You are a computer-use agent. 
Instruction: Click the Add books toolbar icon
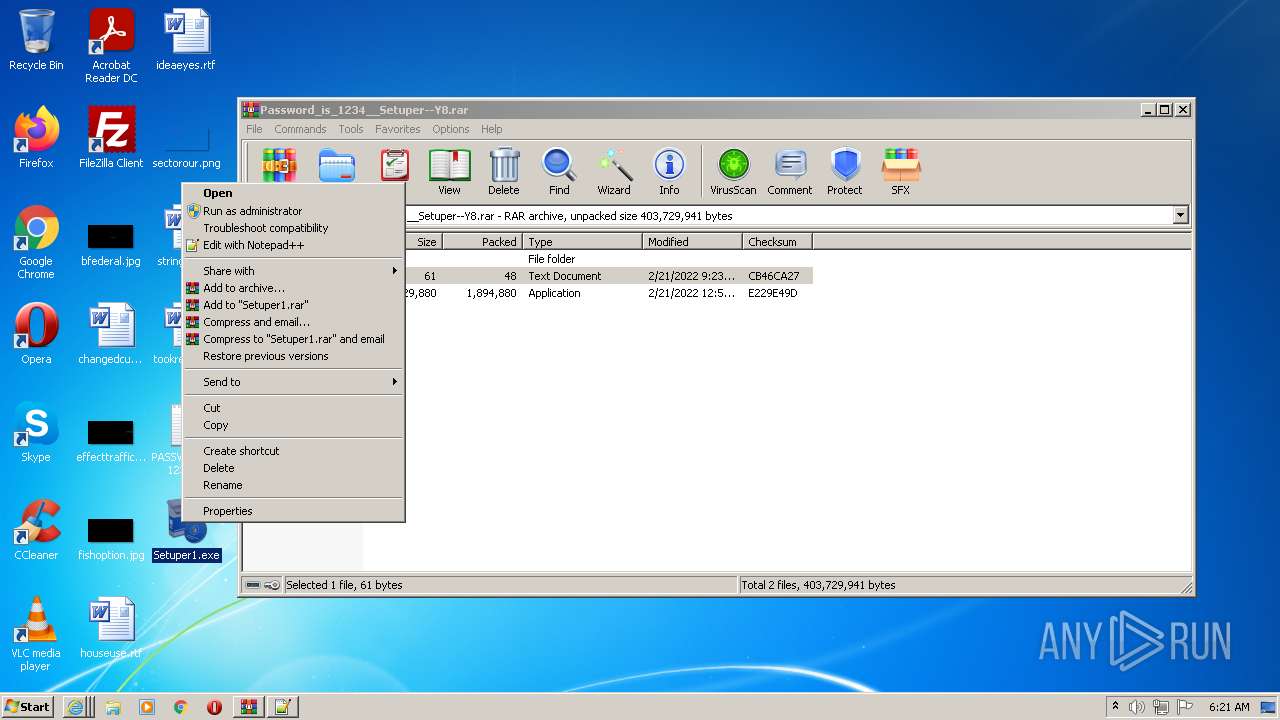click(x=279, y=165)
